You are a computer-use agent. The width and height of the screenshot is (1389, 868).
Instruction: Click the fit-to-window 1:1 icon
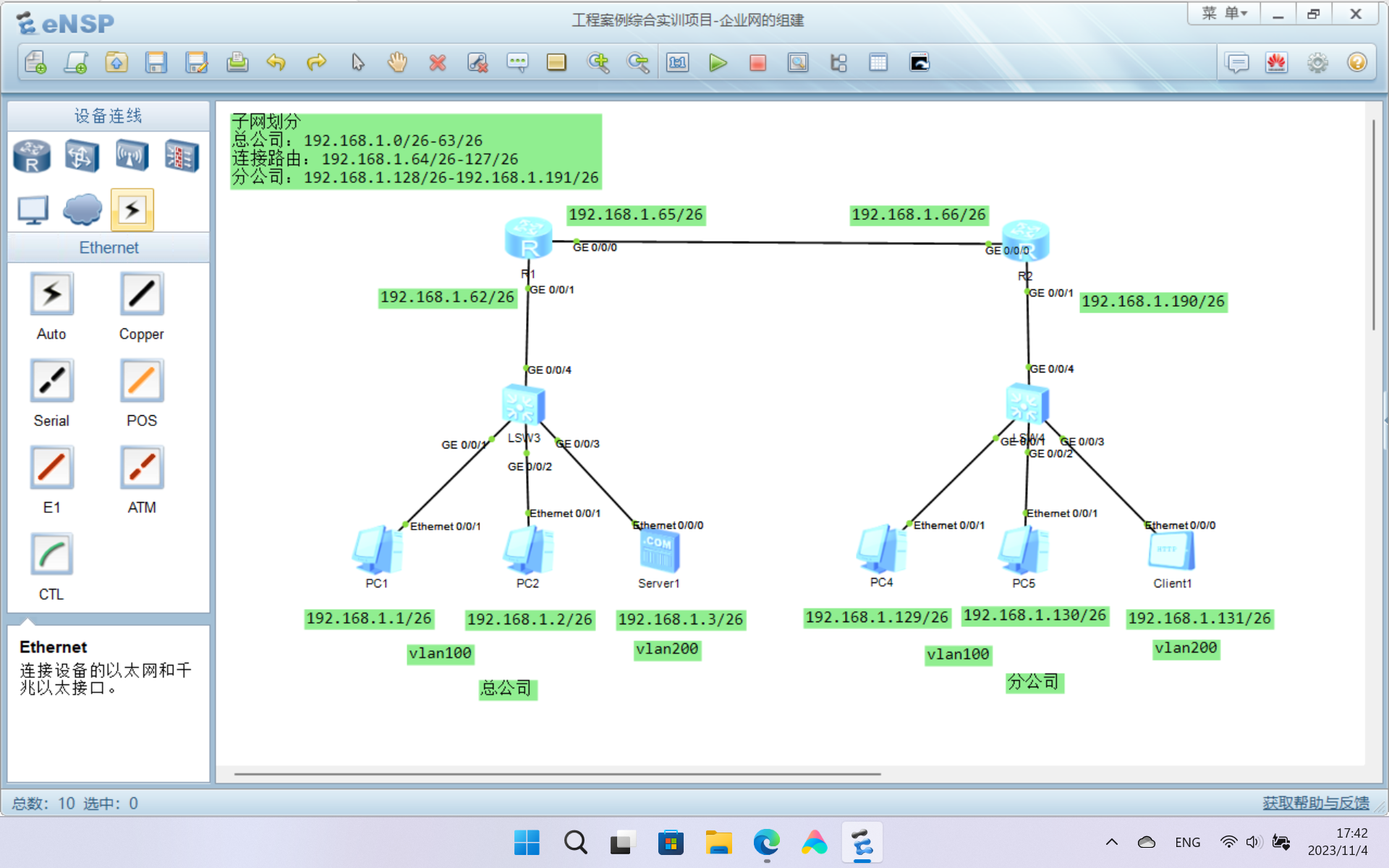(678, 63)
